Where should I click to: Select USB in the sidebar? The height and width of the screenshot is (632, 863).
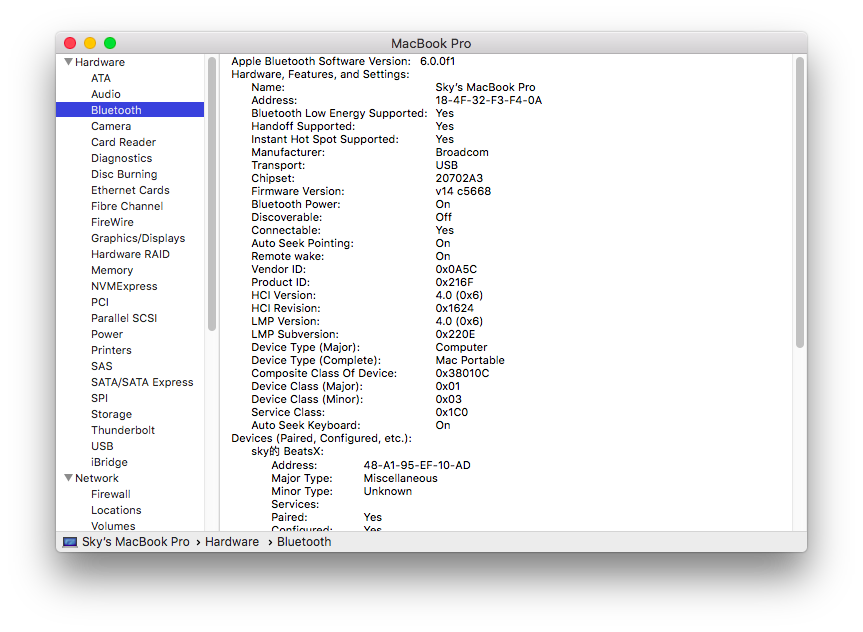[x=102, y=445]
